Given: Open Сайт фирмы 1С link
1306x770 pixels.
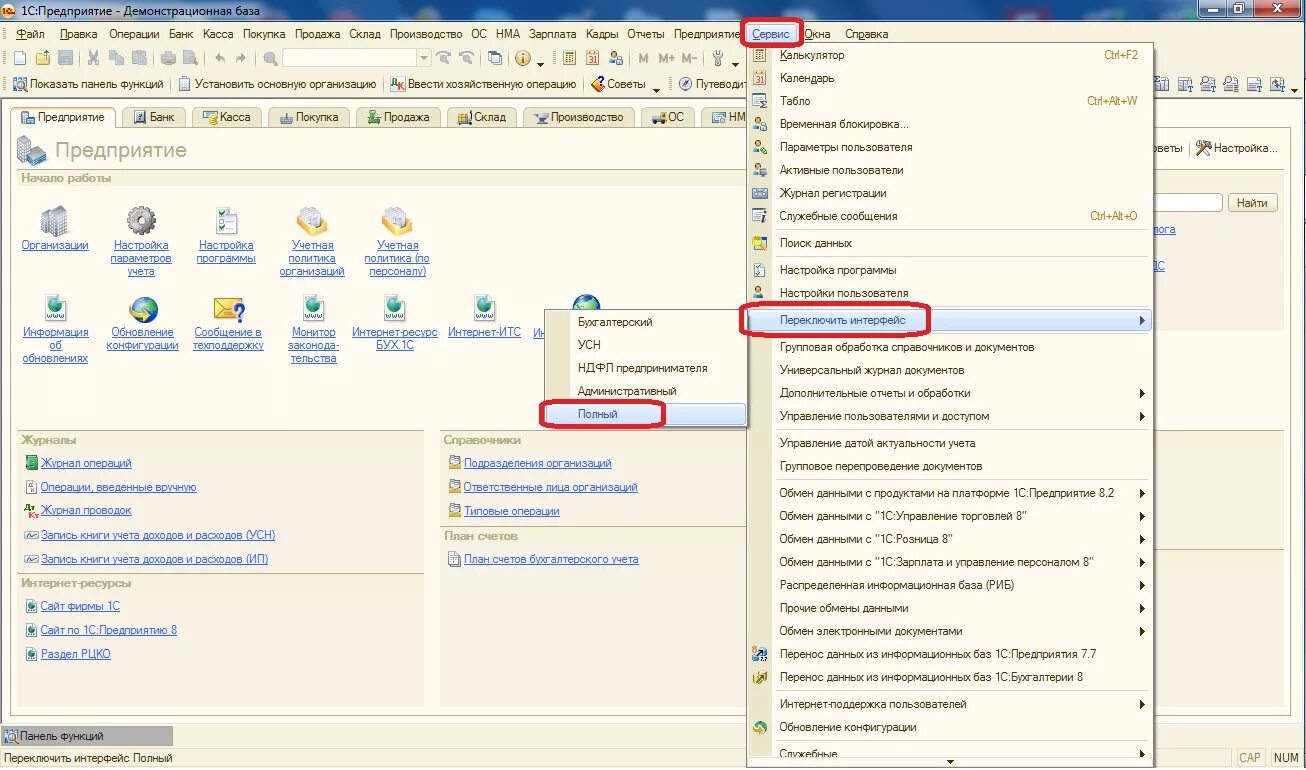Looking at the screenshot, I should pyautogui.click(x=80, y=606).
